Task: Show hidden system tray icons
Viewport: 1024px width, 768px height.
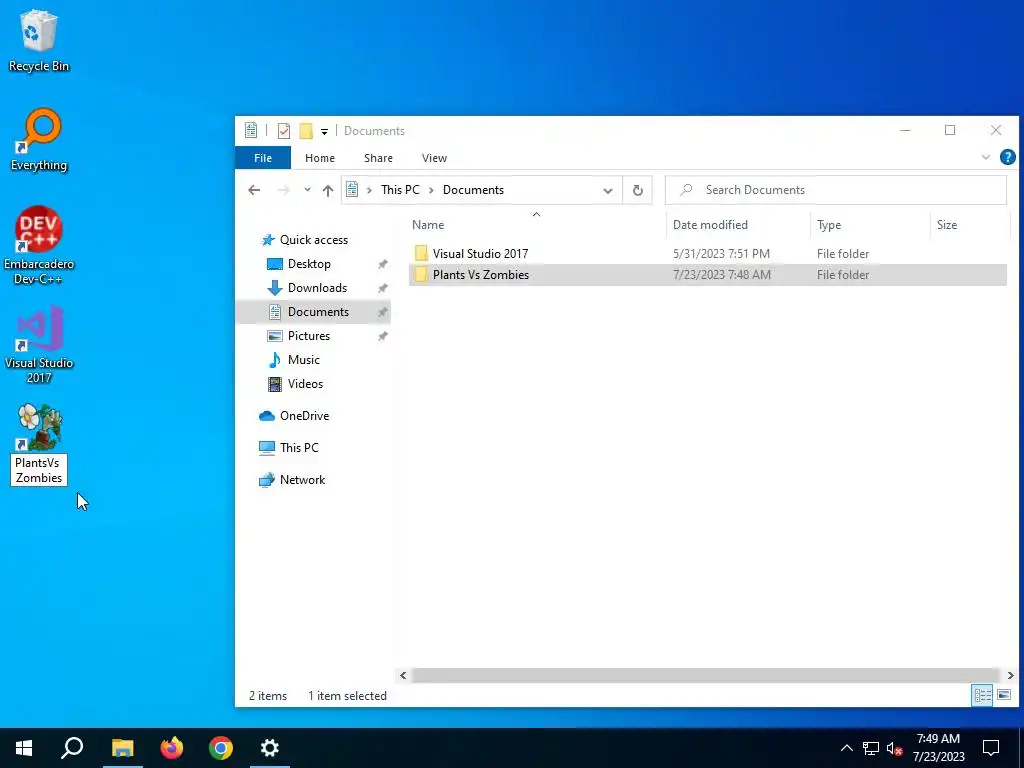Action: [x=846, y=748]
